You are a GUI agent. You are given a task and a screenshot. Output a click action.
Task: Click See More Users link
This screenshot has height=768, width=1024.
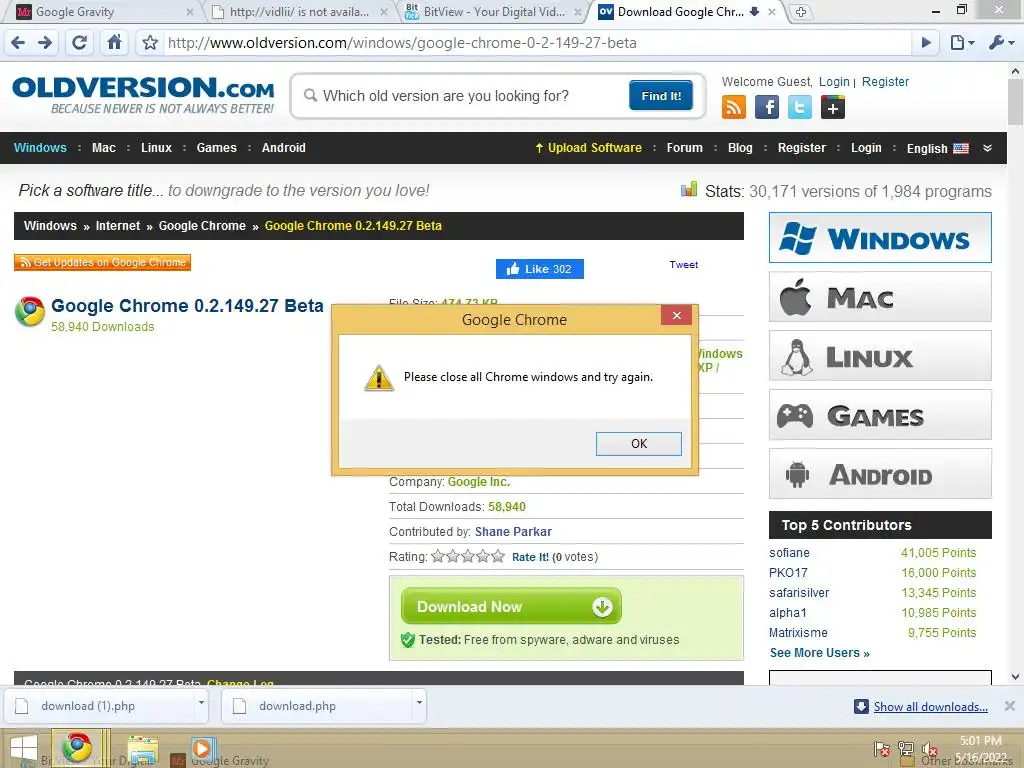820,653
